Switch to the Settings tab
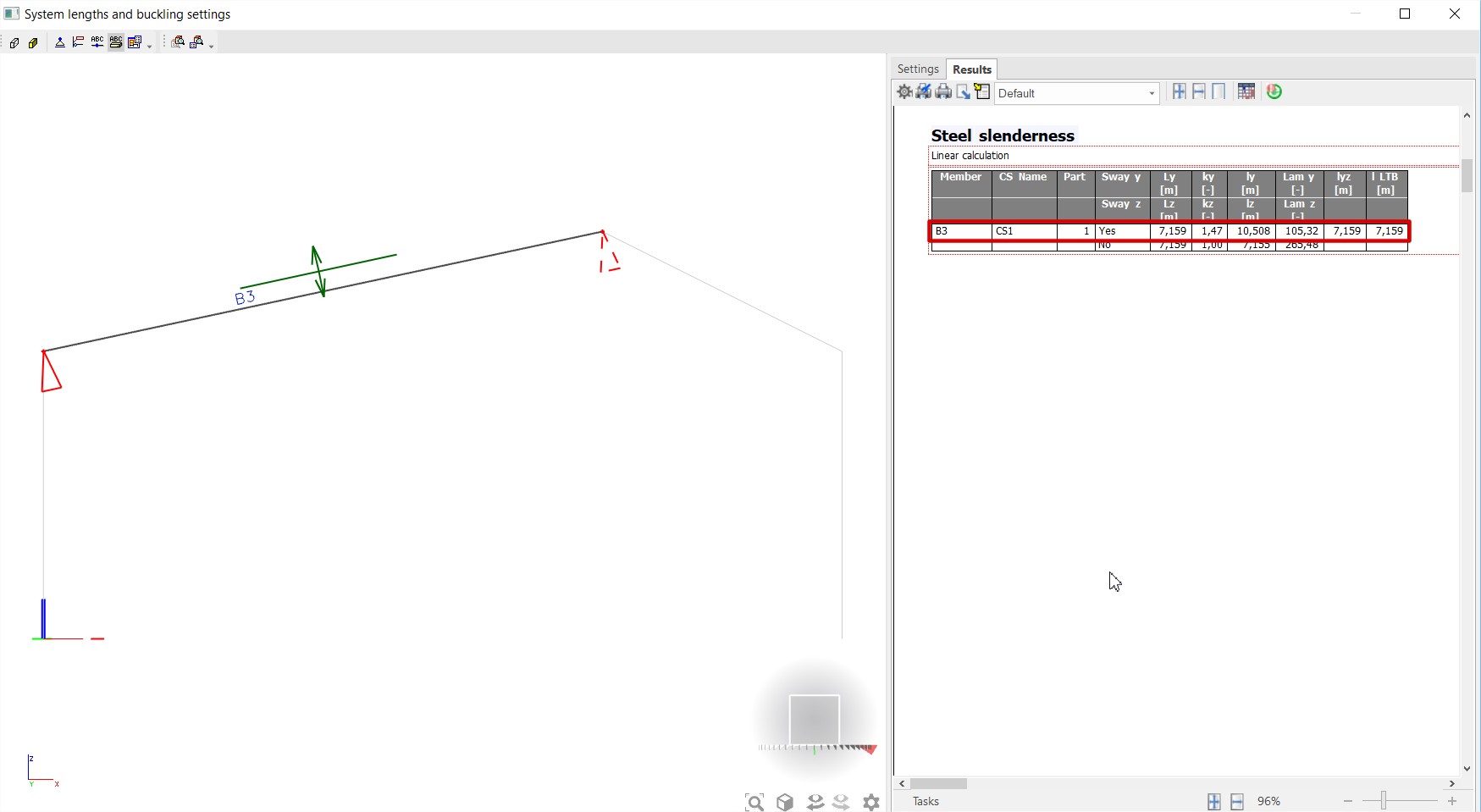Screen dimensions: 1481x812 (918, 69)
